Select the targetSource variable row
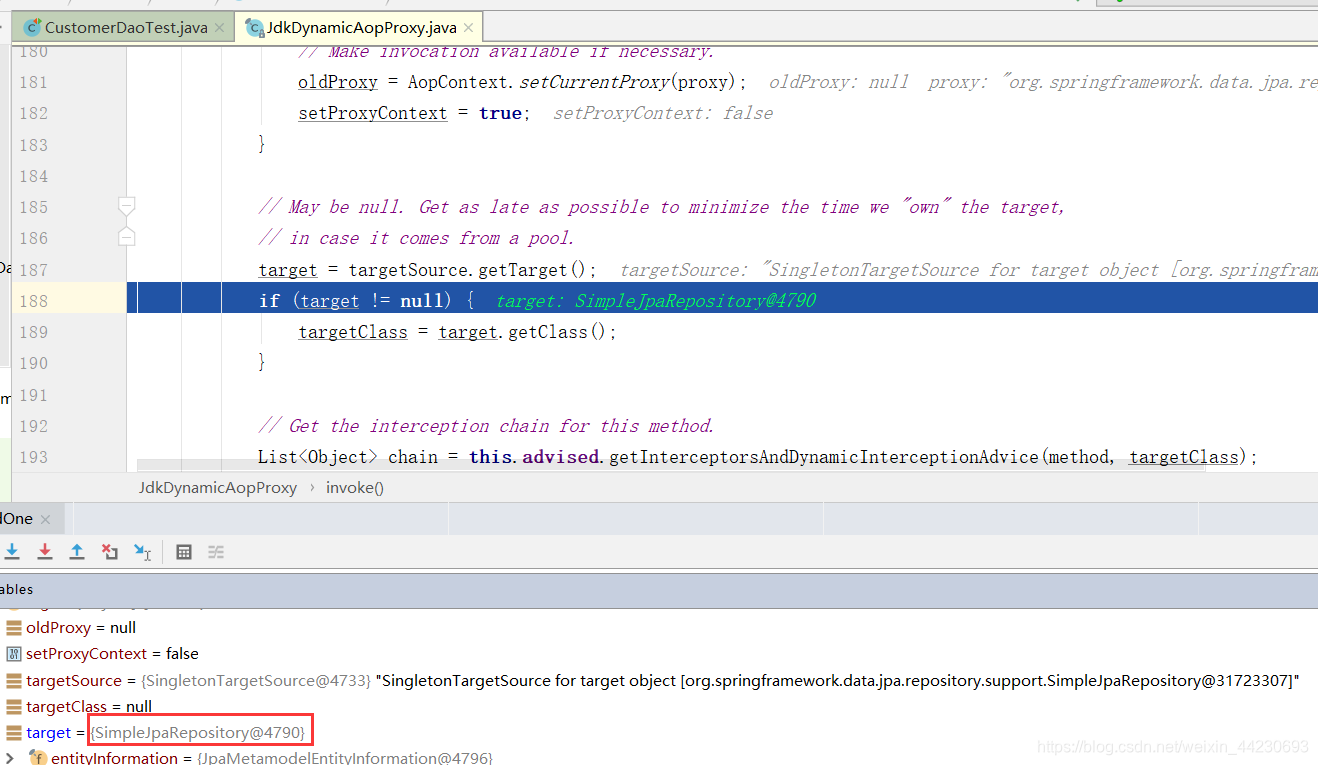1318x765 pixels. (x=659, y=681)
